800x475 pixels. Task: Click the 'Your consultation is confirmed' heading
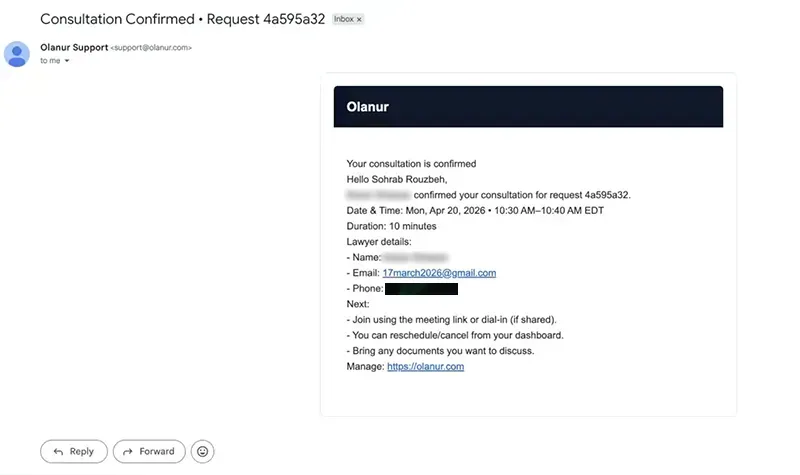(411, 164)
